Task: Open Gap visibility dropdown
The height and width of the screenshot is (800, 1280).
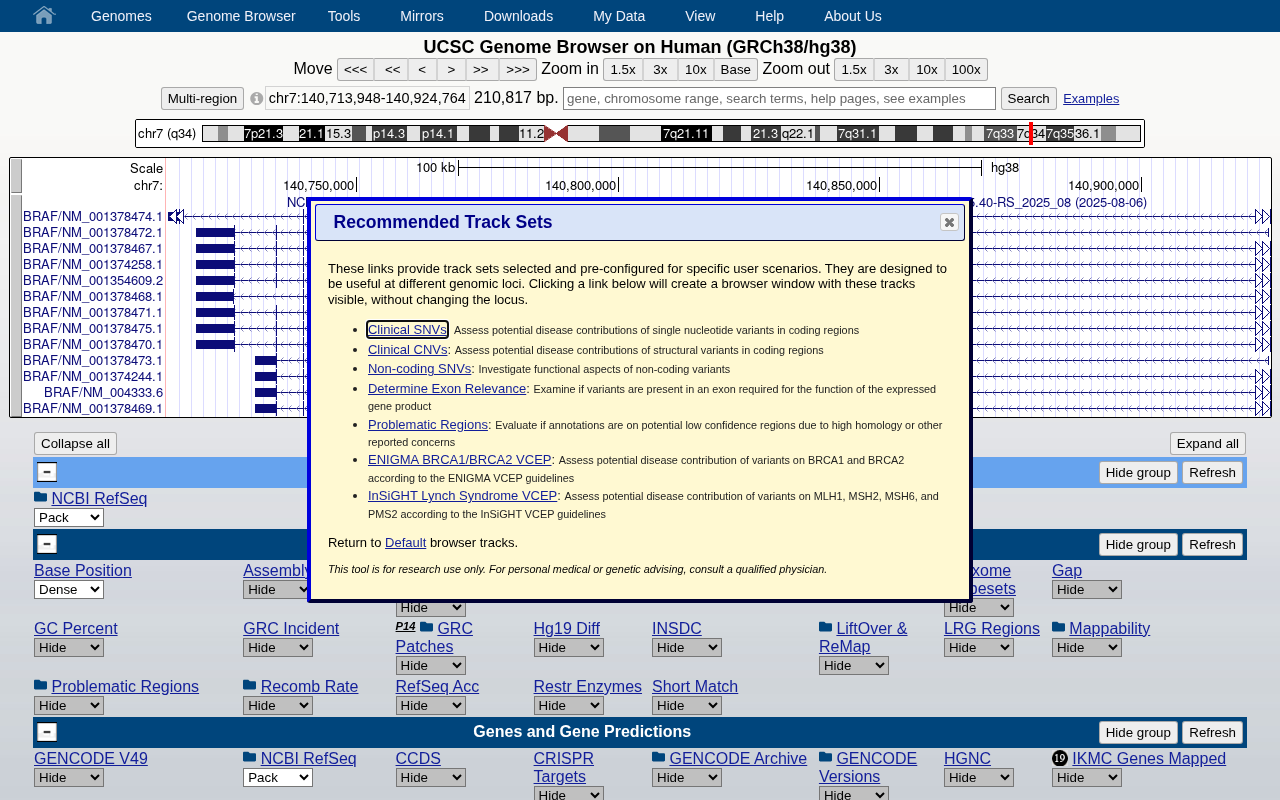Action: [1087, 589]
